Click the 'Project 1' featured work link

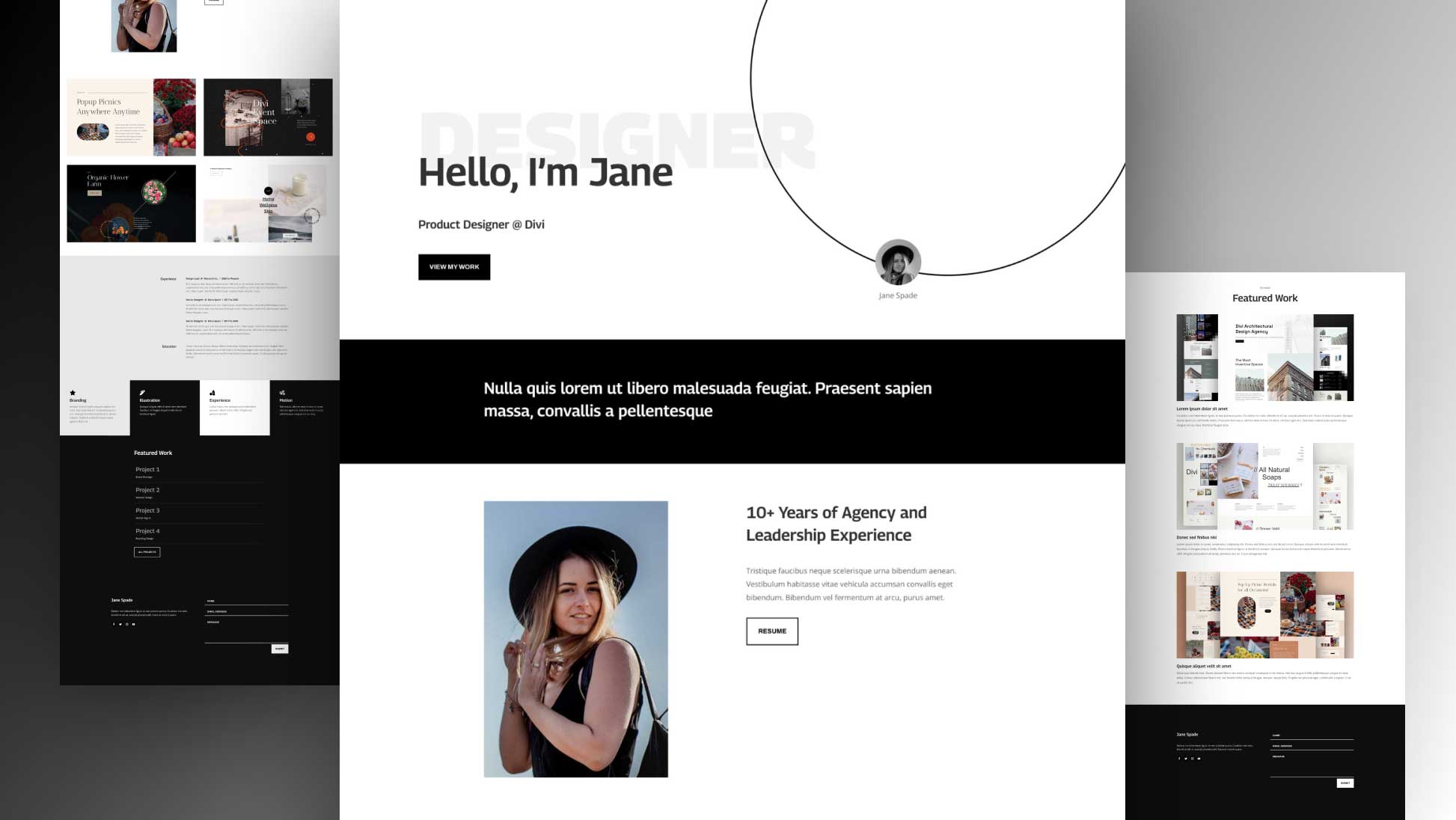(147, 469)
